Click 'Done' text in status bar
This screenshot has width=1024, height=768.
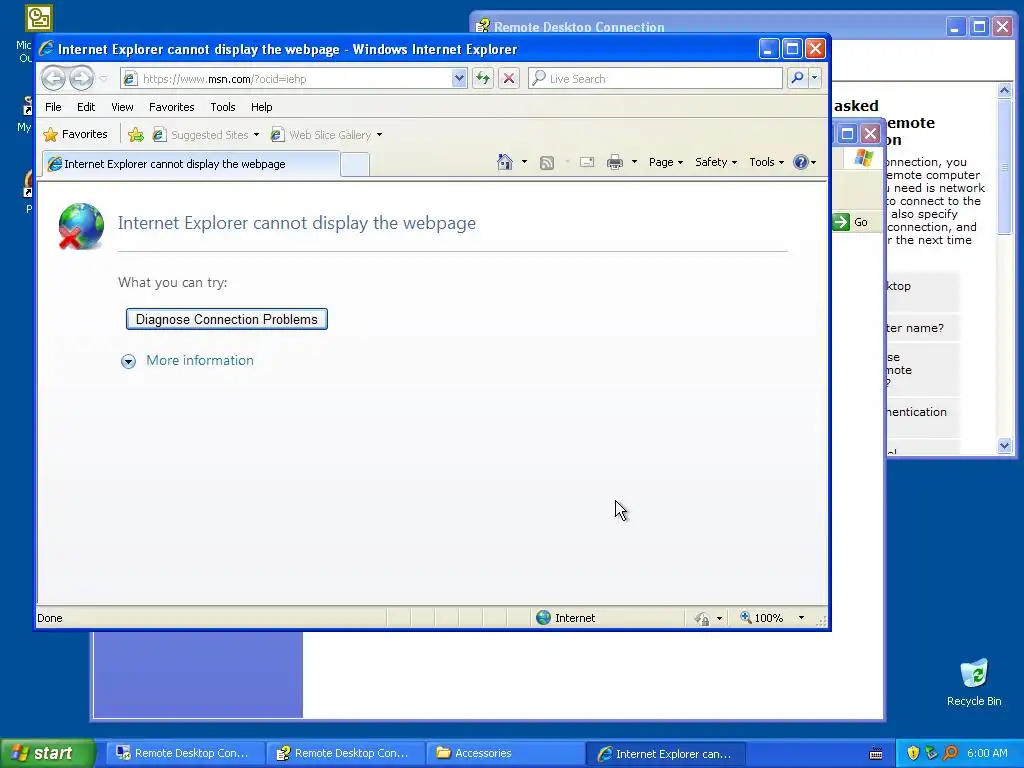50,618
